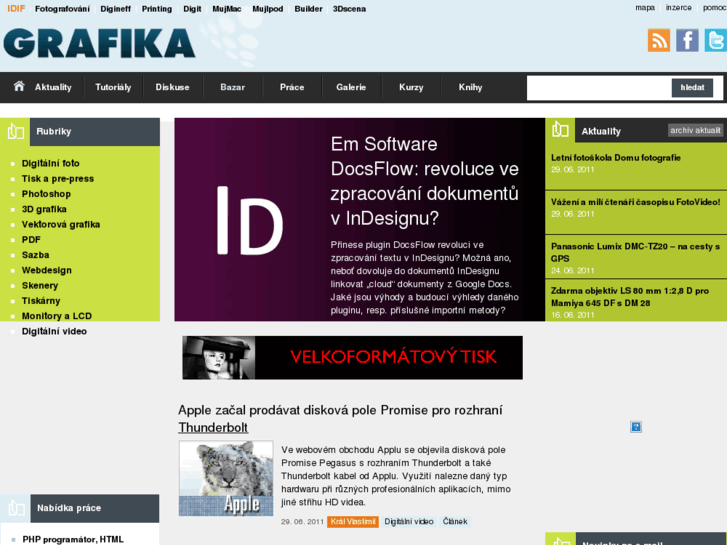Open PHP programátor, HTML job listing
Viewport: 727px width, 545px height.
click(73, 539)
